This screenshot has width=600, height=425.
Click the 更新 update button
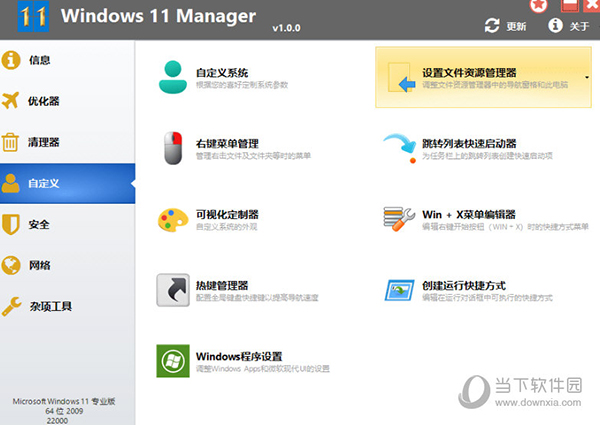pos(505,26)
